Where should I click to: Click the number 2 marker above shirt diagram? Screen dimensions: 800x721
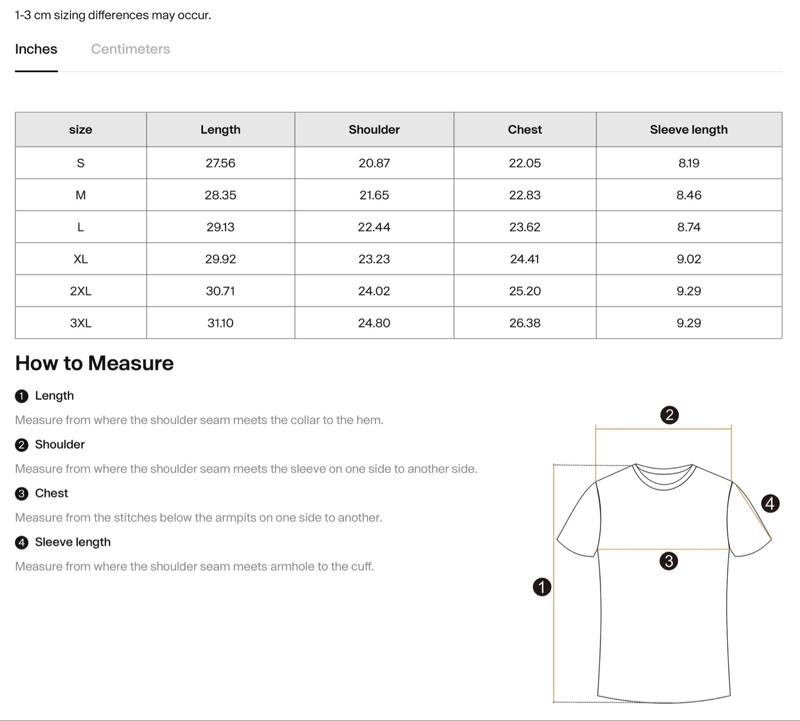click(x=670, y=415)
